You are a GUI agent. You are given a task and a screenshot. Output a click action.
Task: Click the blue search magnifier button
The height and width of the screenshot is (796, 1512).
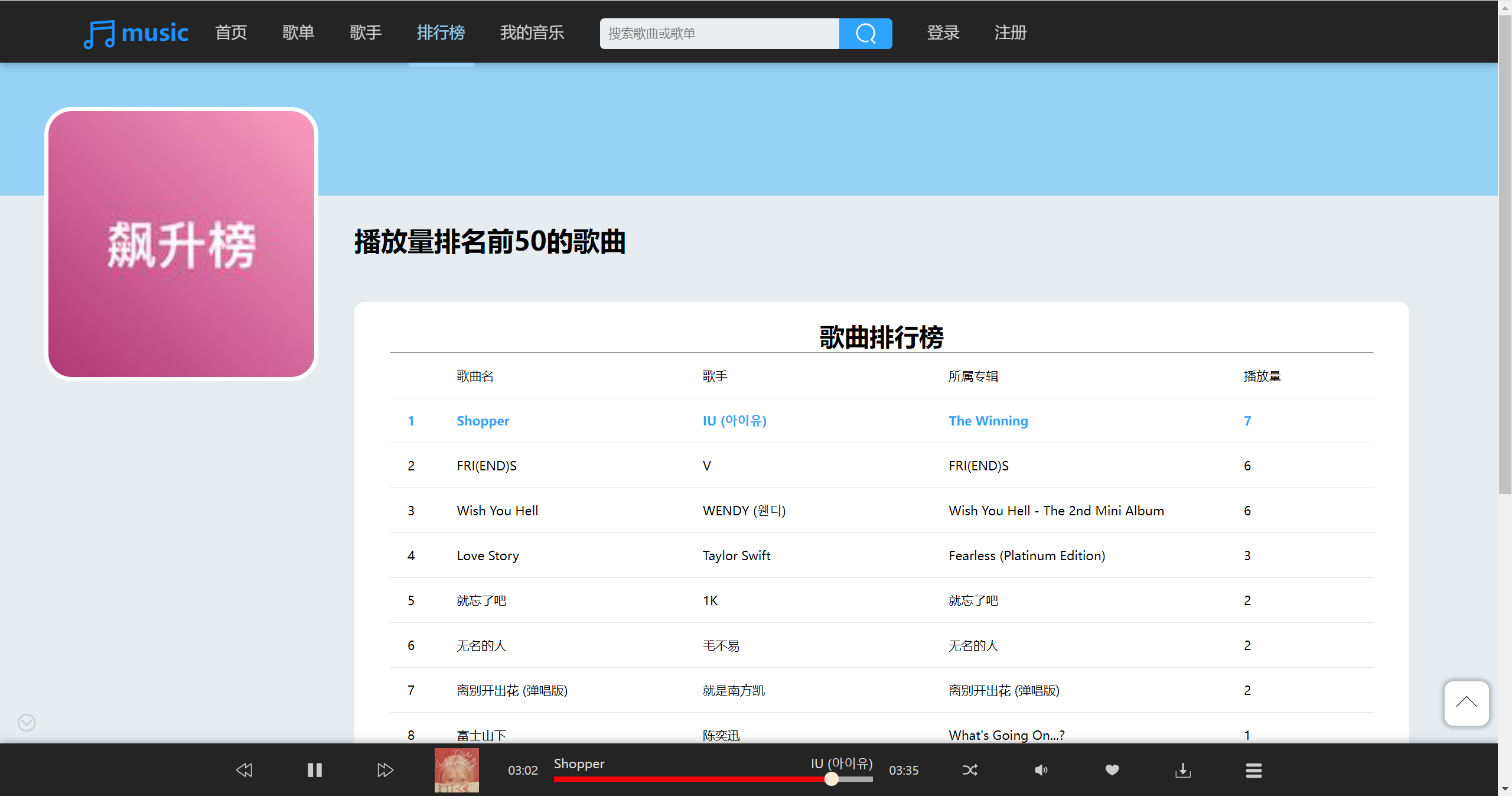[865, 34]
